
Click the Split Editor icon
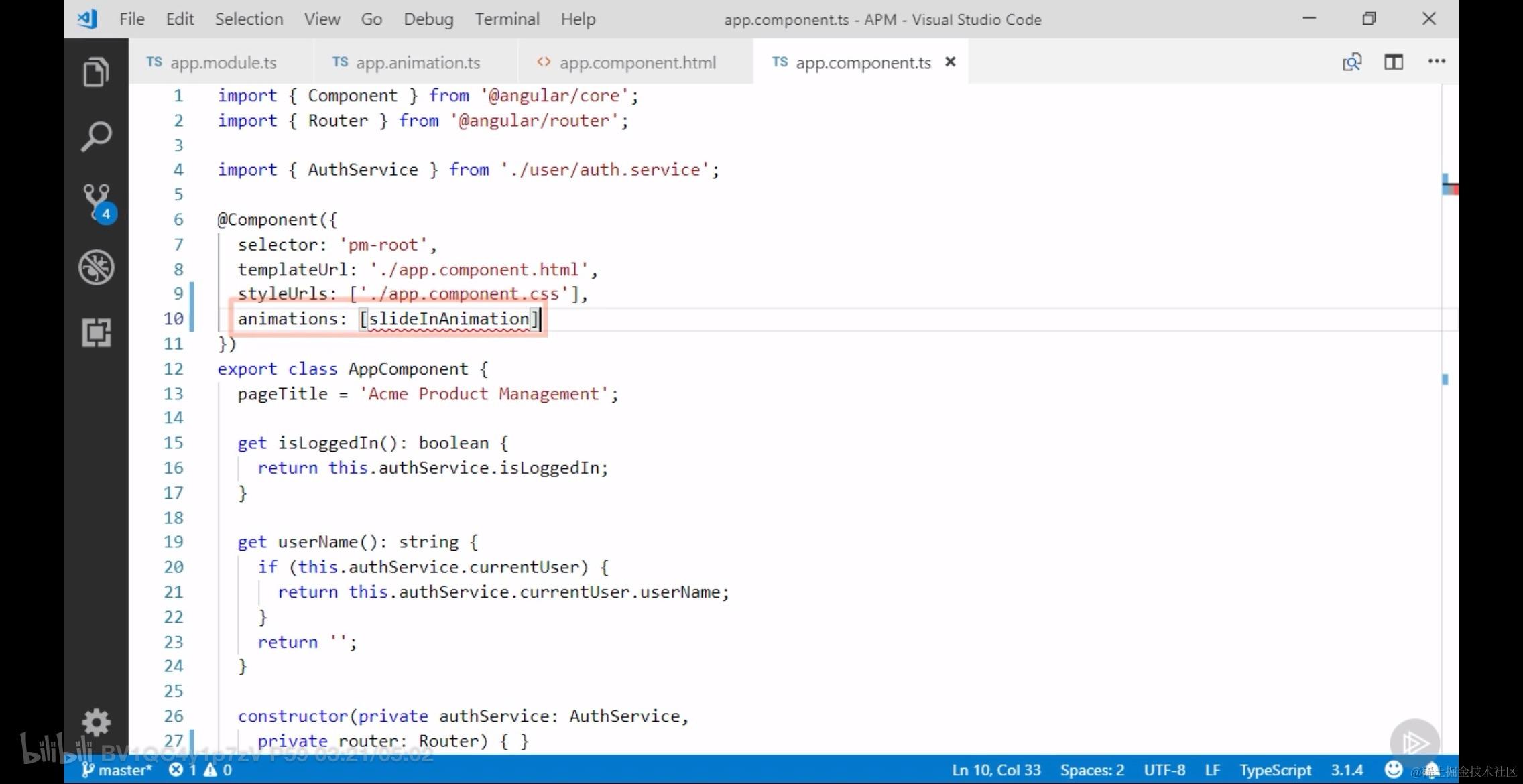coord(1394,62)
